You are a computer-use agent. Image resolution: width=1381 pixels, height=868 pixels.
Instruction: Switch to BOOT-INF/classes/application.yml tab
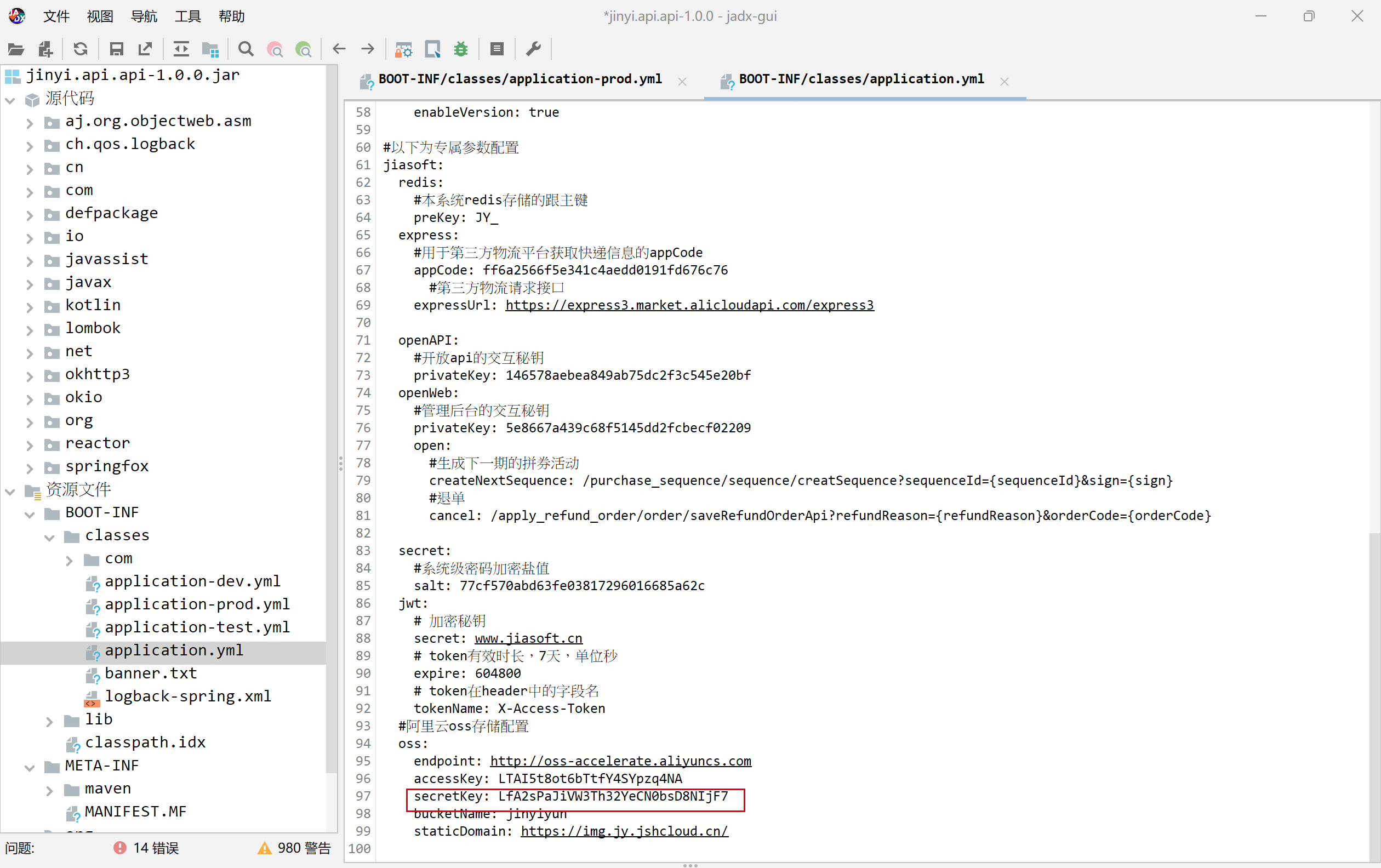[x=861, y=79]
